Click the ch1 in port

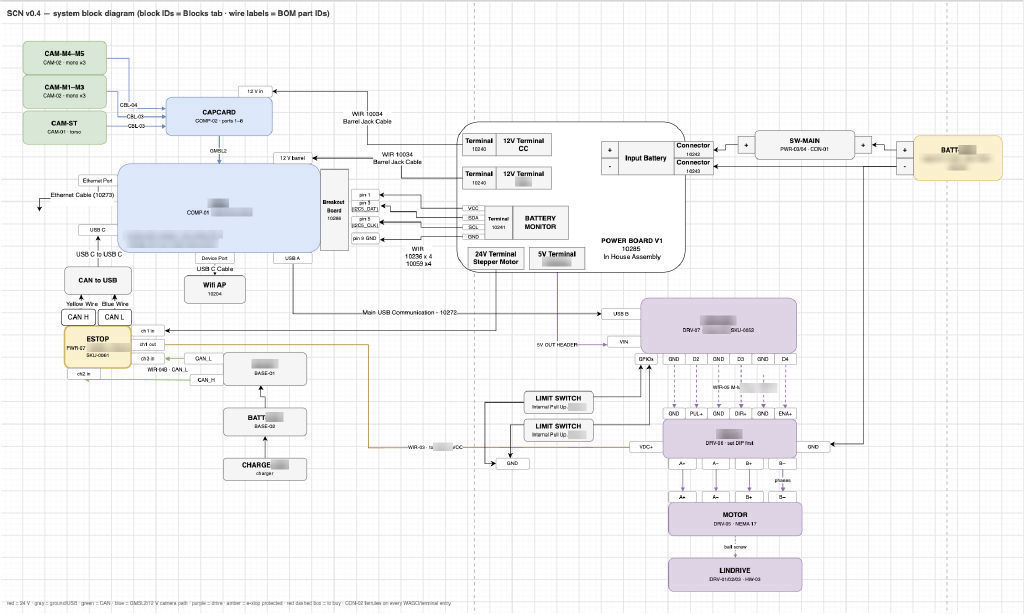(x=148, y=331)
